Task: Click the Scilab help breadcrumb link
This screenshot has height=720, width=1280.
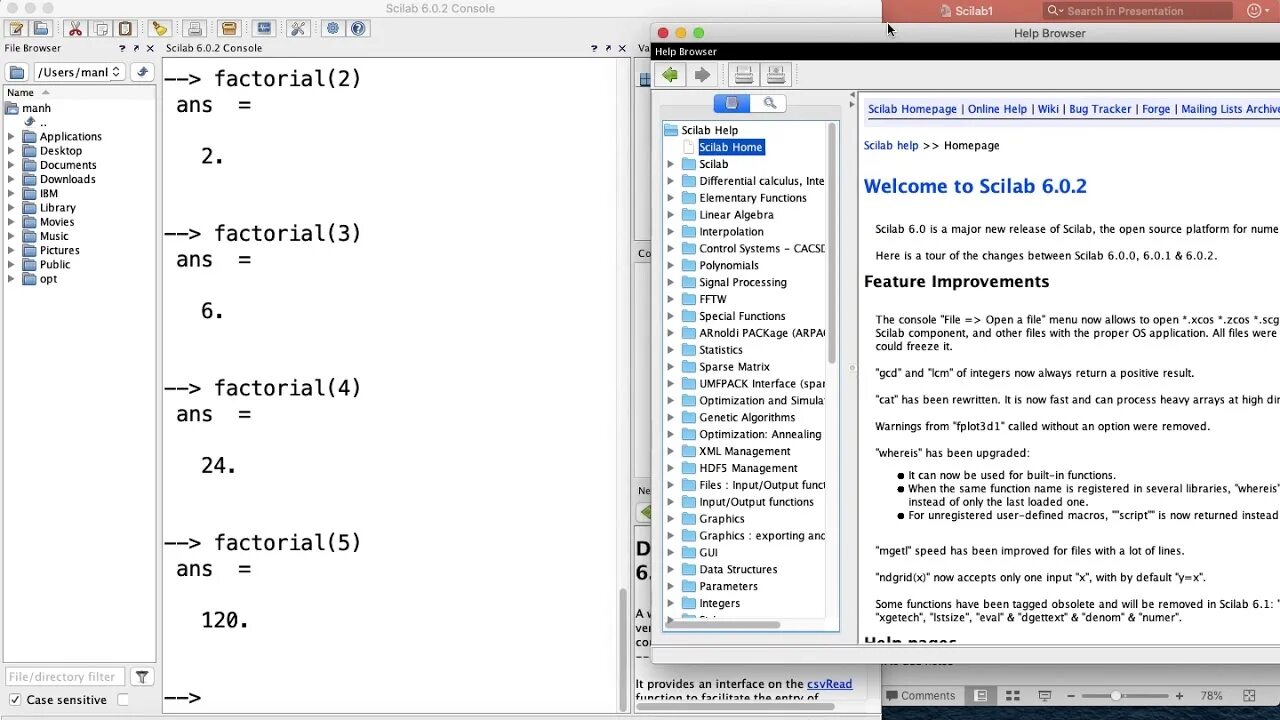Action: click(891, 145)
